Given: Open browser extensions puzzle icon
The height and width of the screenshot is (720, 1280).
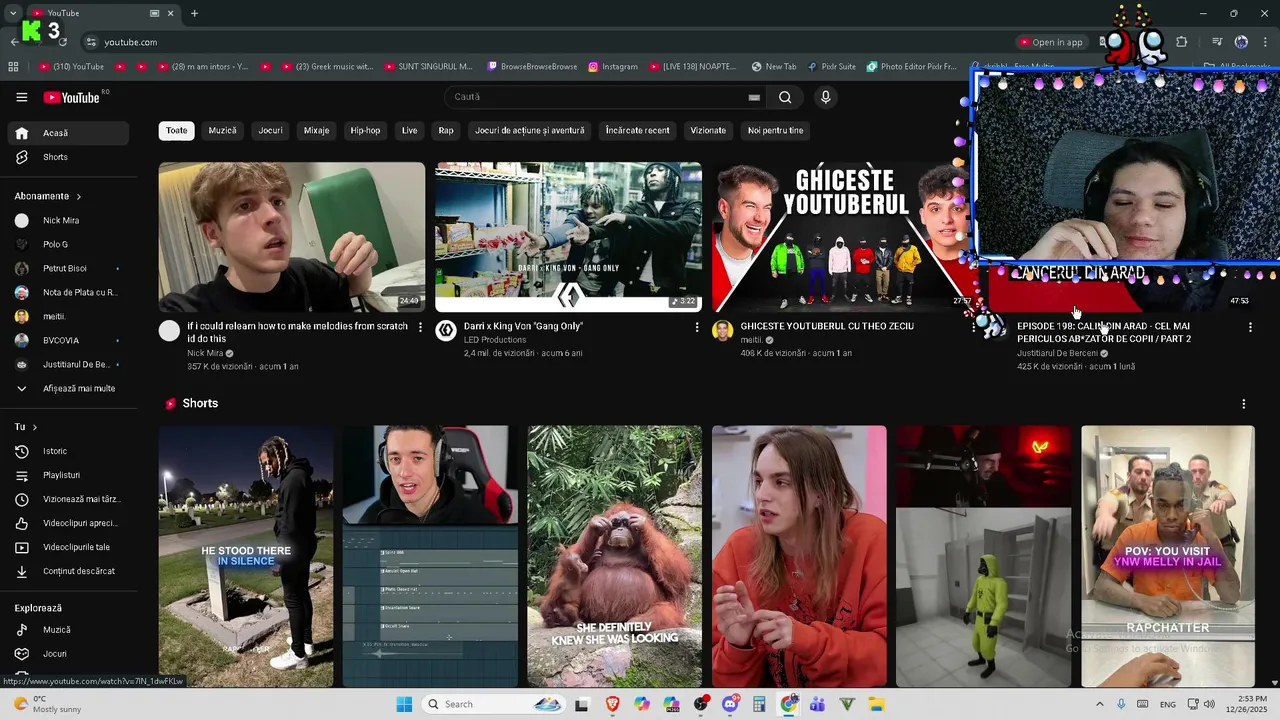Looking at the screenshot, I should click(x=1182, y=42).
